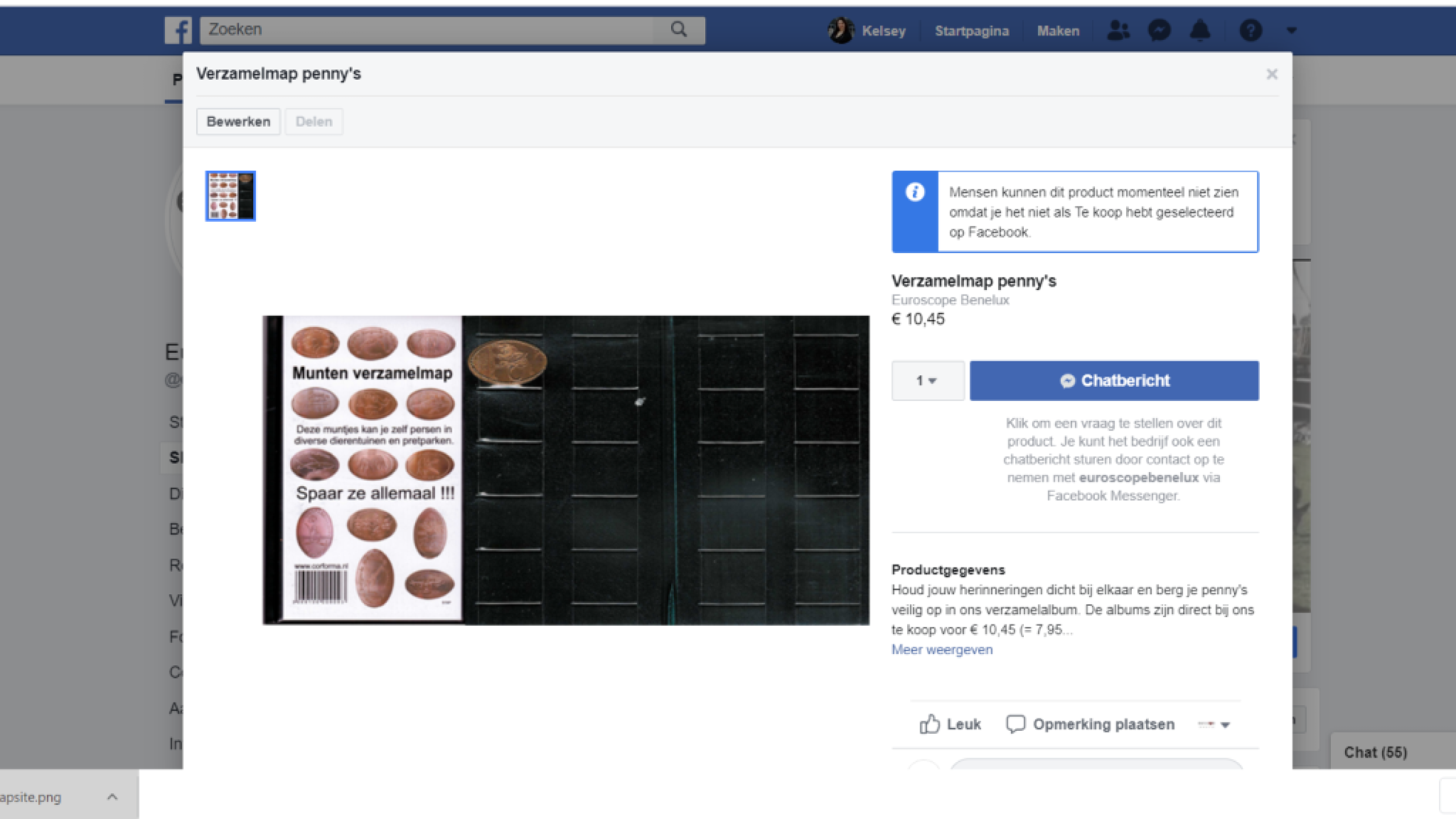Click the search magnifier icon
Screen dimensions: 1456x819
(x=679, y=29)
